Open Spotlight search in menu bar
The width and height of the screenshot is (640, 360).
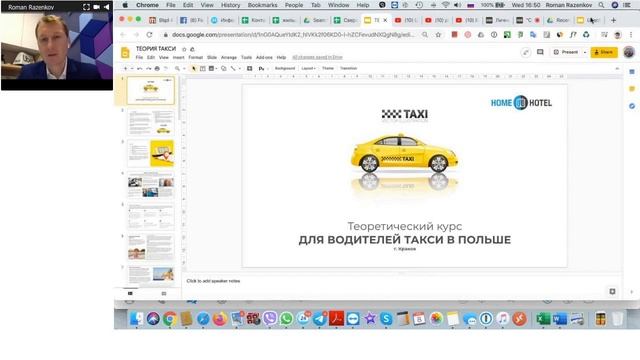601,5
